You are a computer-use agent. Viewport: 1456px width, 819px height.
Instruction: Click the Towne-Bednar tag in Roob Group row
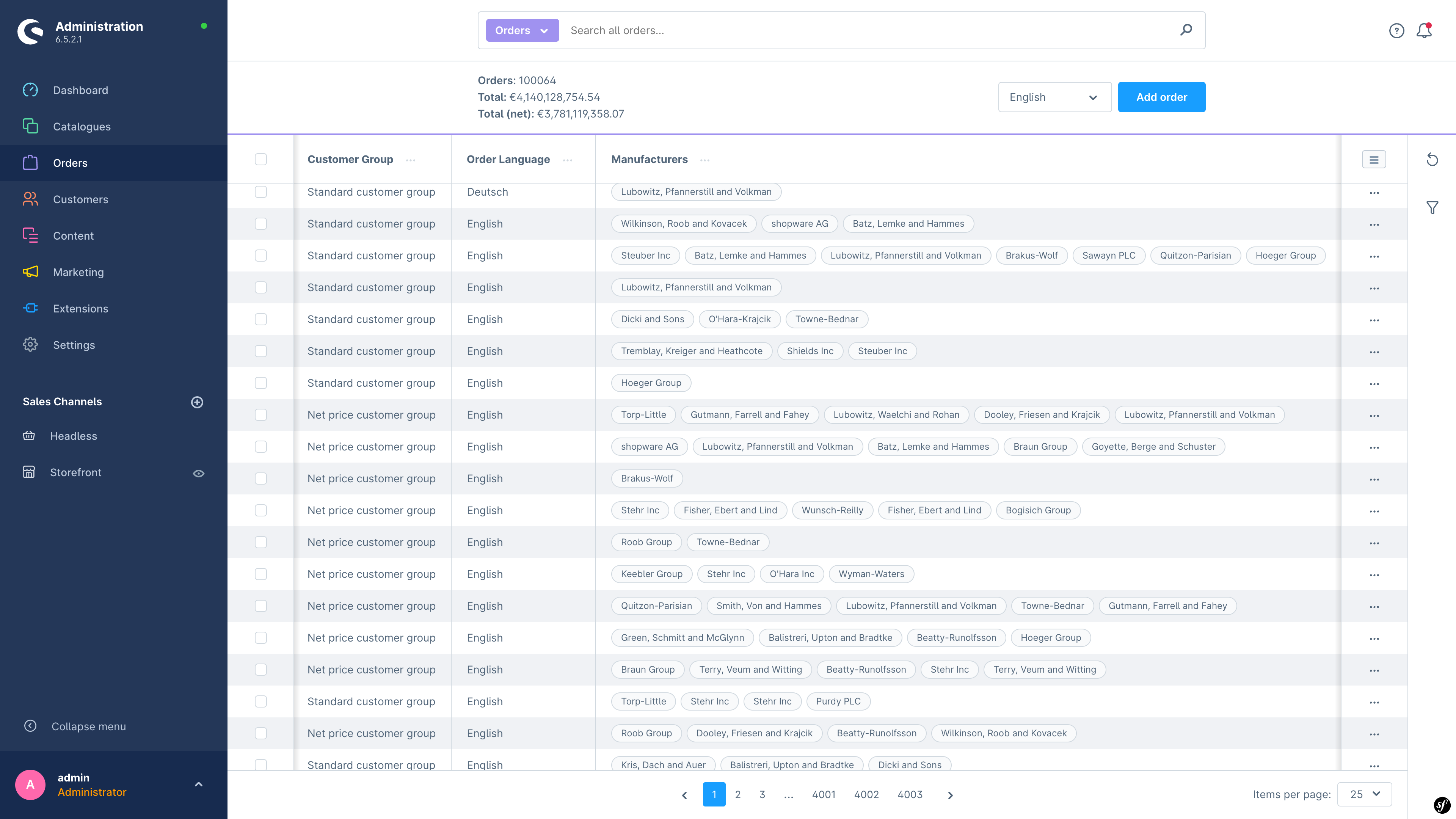[728, 542]
